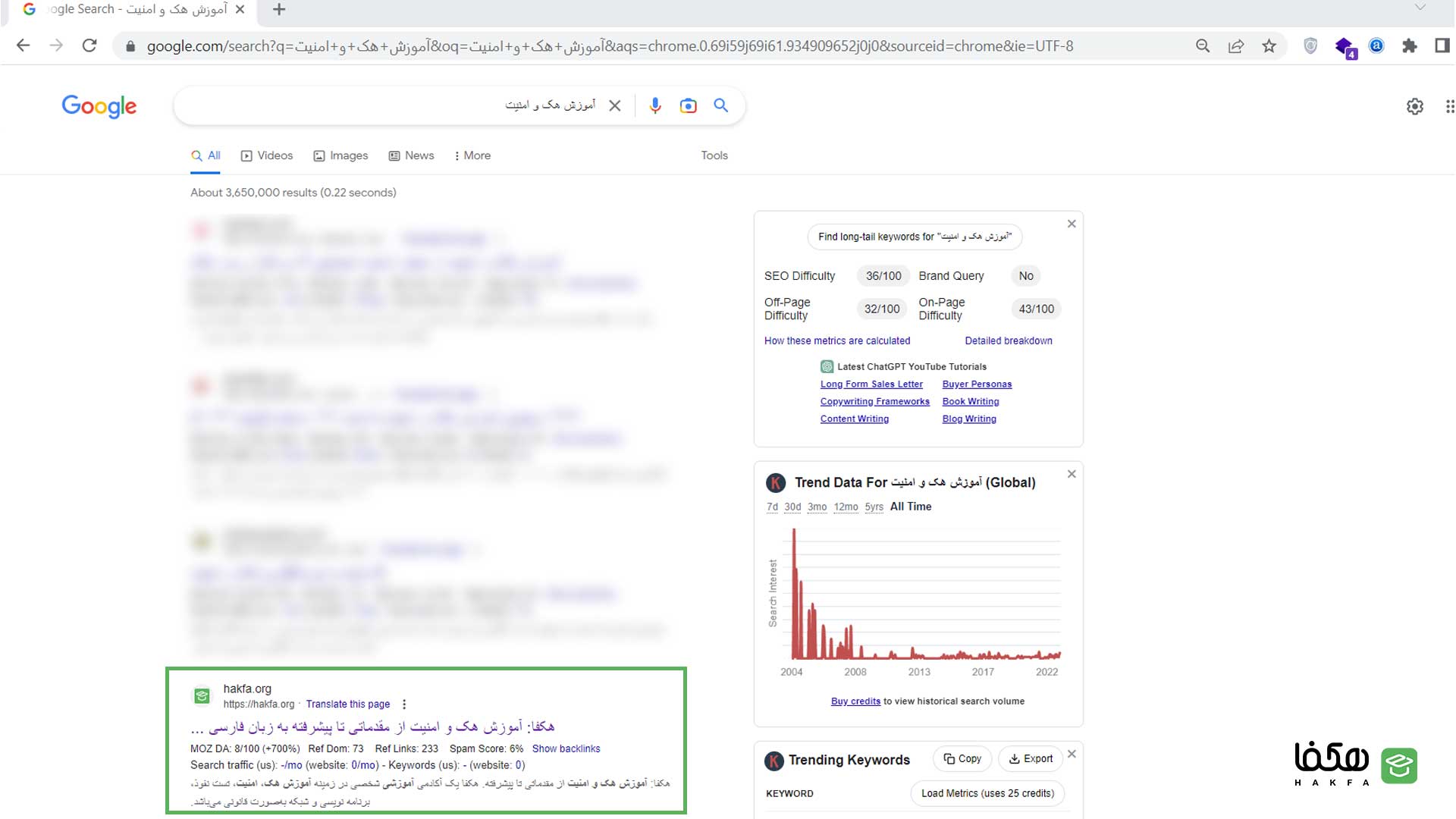Open How these metrics are calculated link

point(837,340)
